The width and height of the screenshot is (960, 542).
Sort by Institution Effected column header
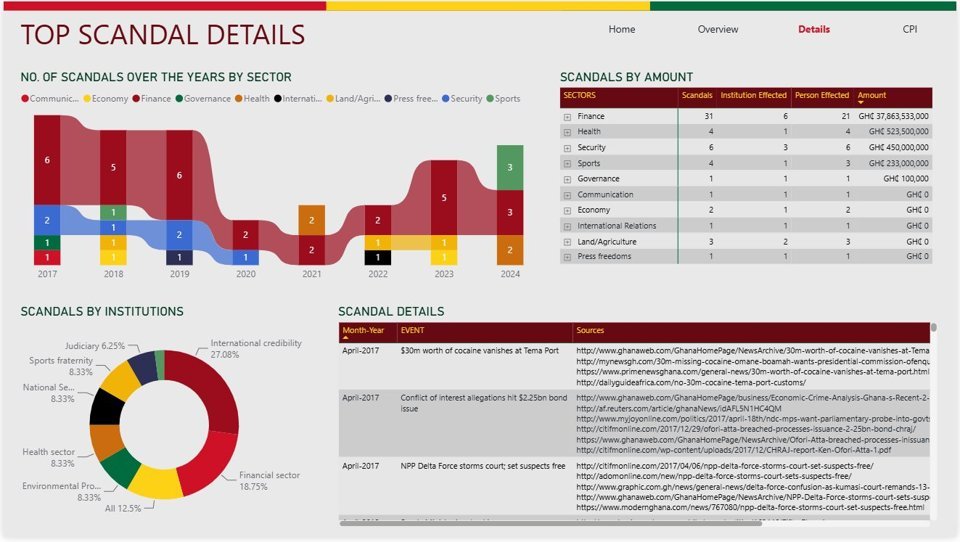[753, 96]
